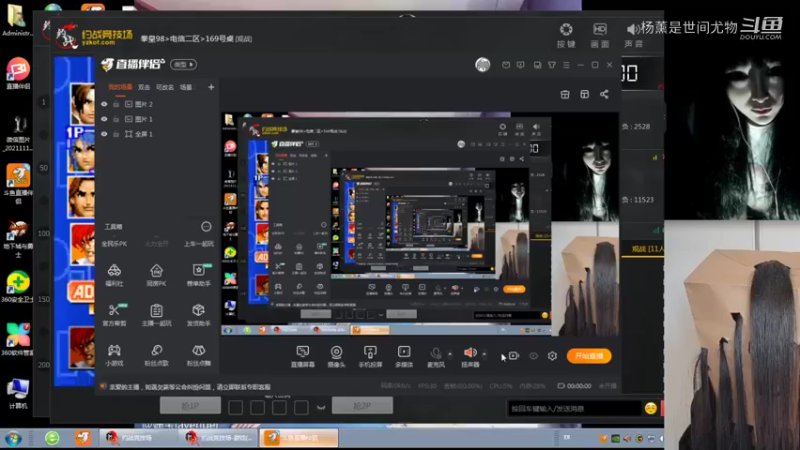Image resolution: width=800 pixels, height=450 pixels.
Task: Switch to the first orange scene tab
Action: (x=120, y=87)
